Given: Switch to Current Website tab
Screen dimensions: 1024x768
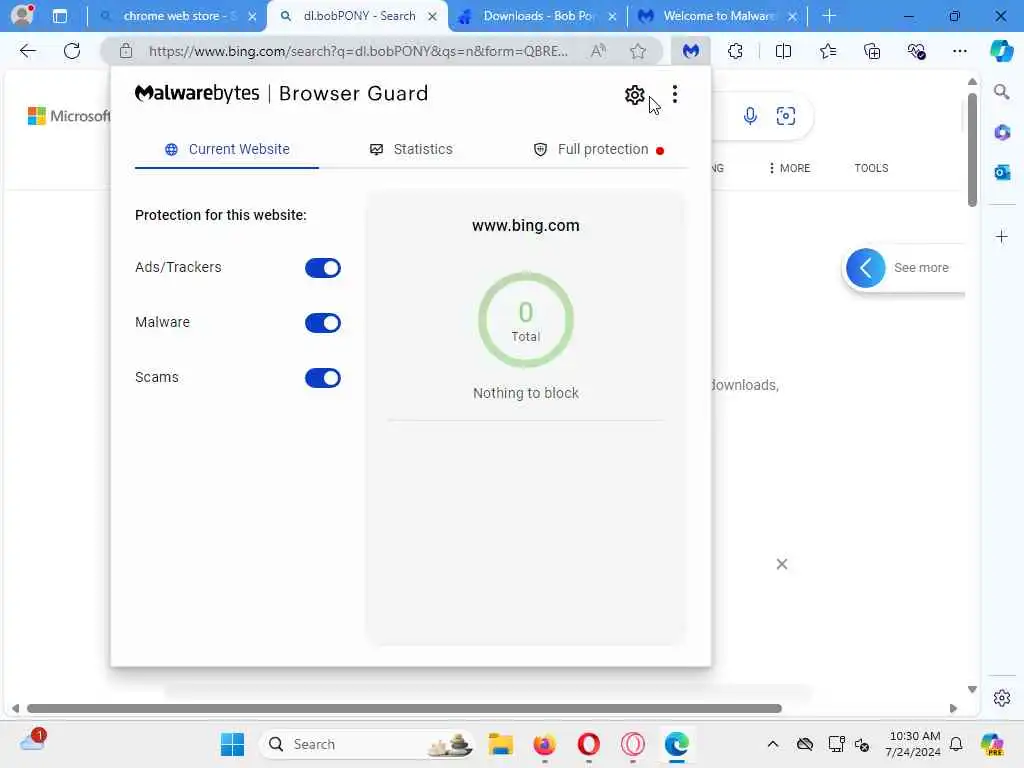Looking at the screenshot, I should [x=227, y=150].
